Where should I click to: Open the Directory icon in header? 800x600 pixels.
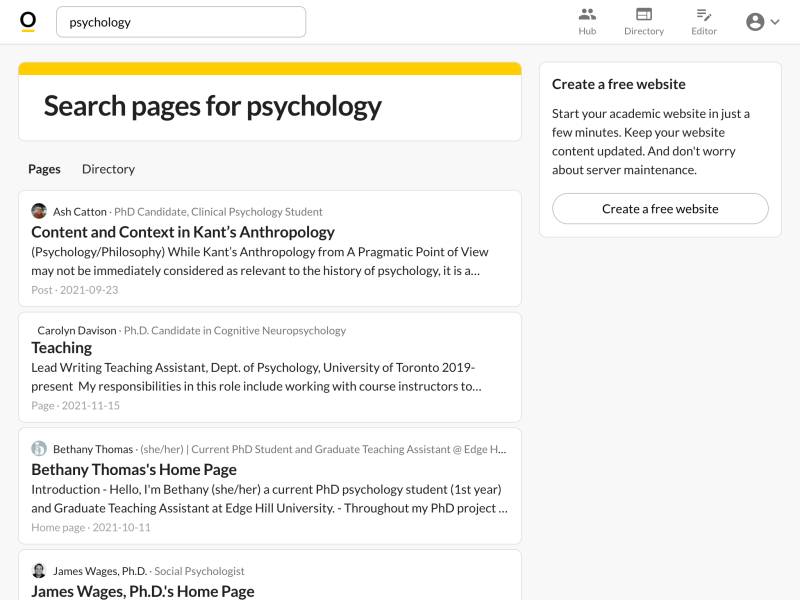click(x=644, y=14)
